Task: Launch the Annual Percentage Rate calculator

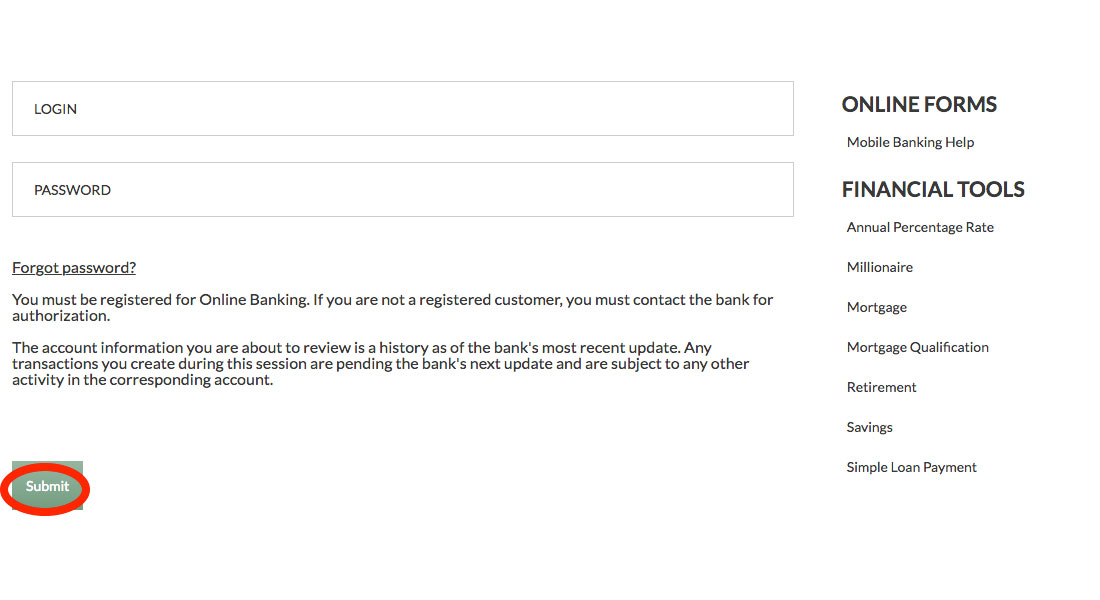Action: click(920, 227)
